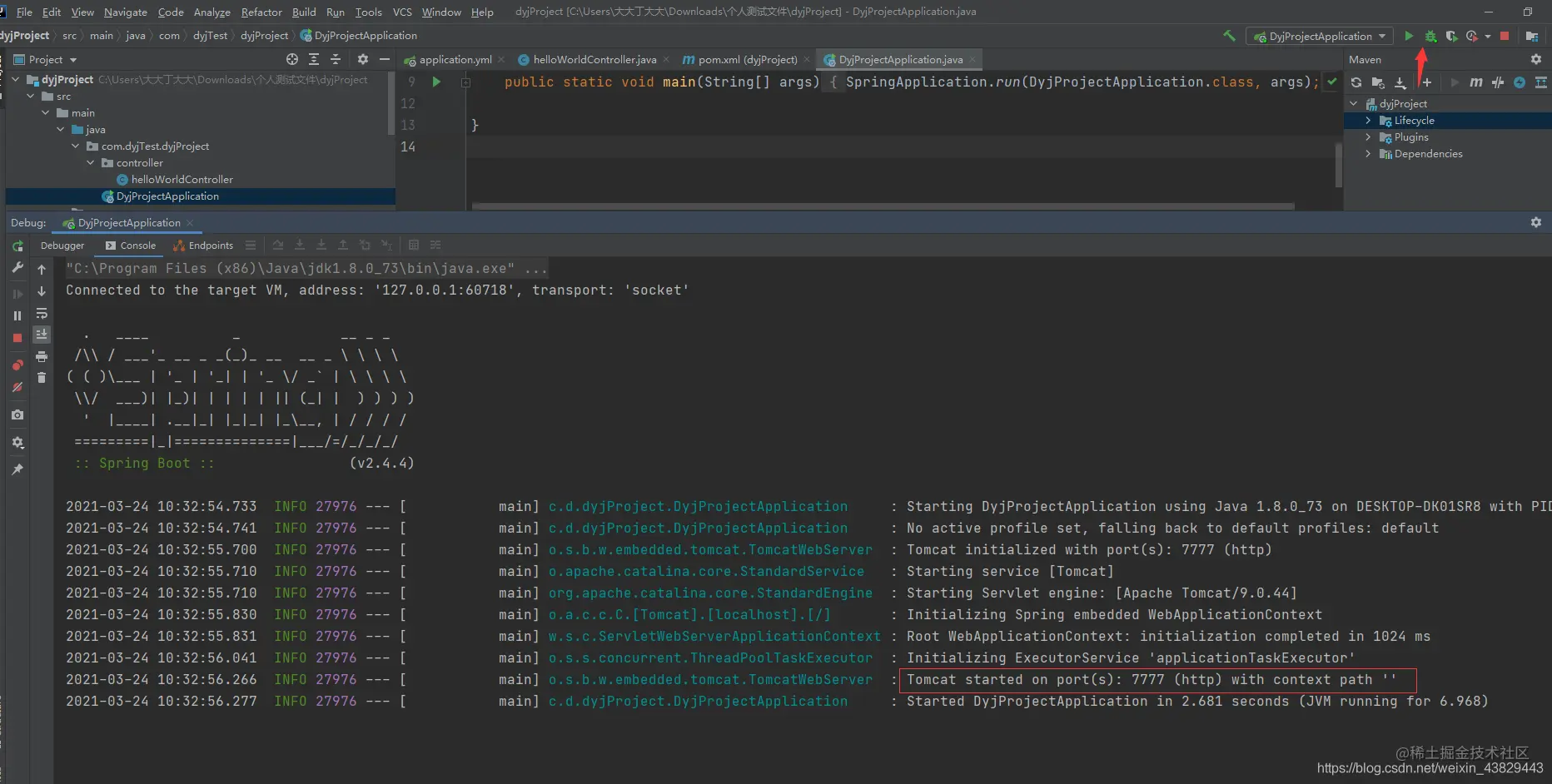This screenshot has height=784, width=1552.
Task: Collapse the src folder node
Action: (x=31, y=97)
